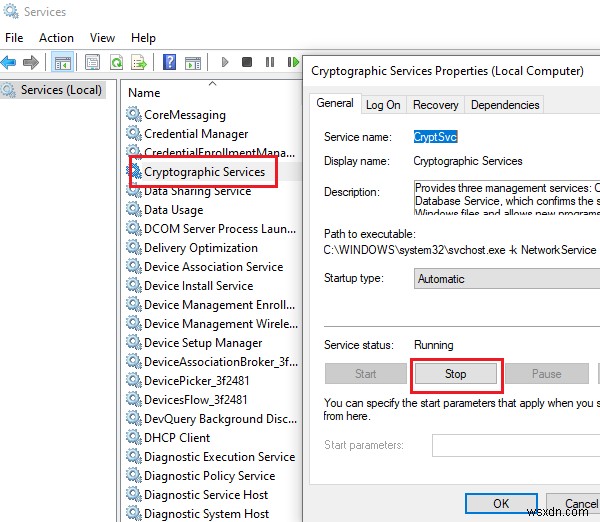Click the gear icon beside DevicesFlow_3f2481
The image size is (600, 522).
(134, 400)
